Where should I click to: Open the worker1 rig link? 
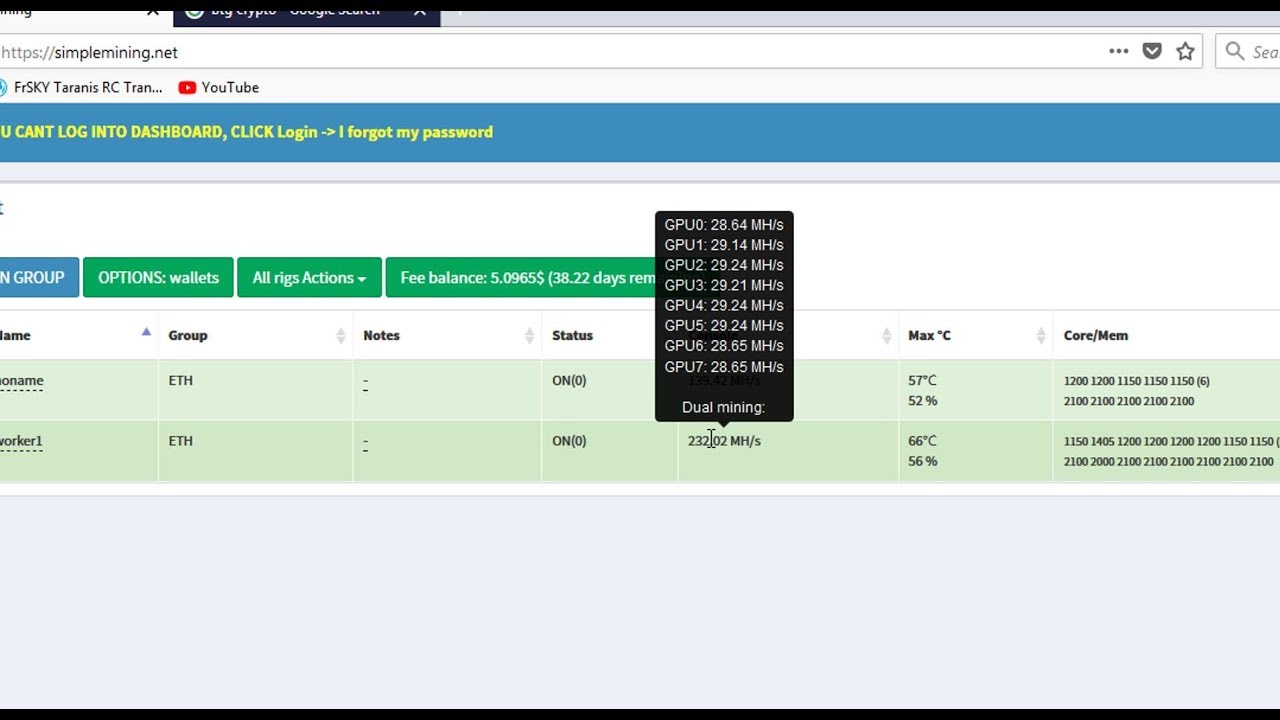pyautogui.click(x=21, y=441)
